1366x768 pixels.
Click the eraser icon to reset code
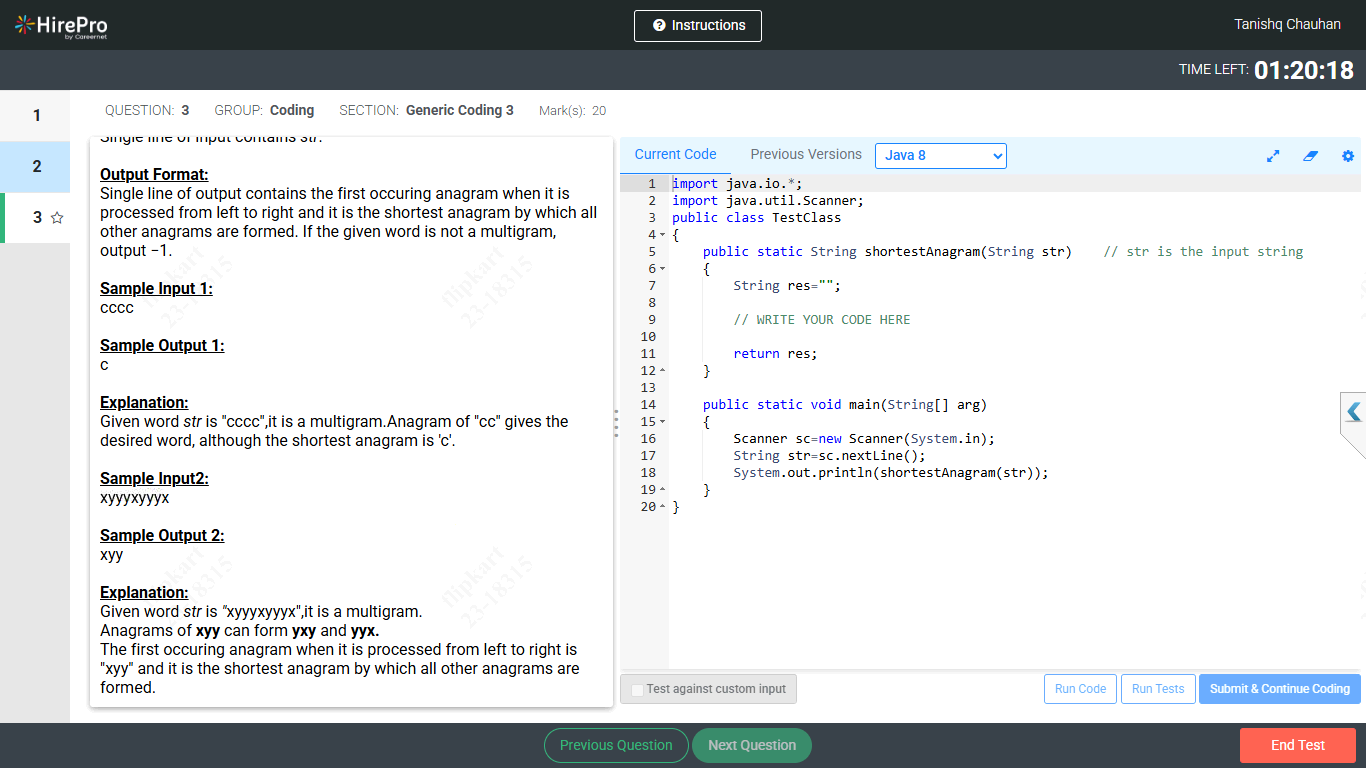[1311, 156]
